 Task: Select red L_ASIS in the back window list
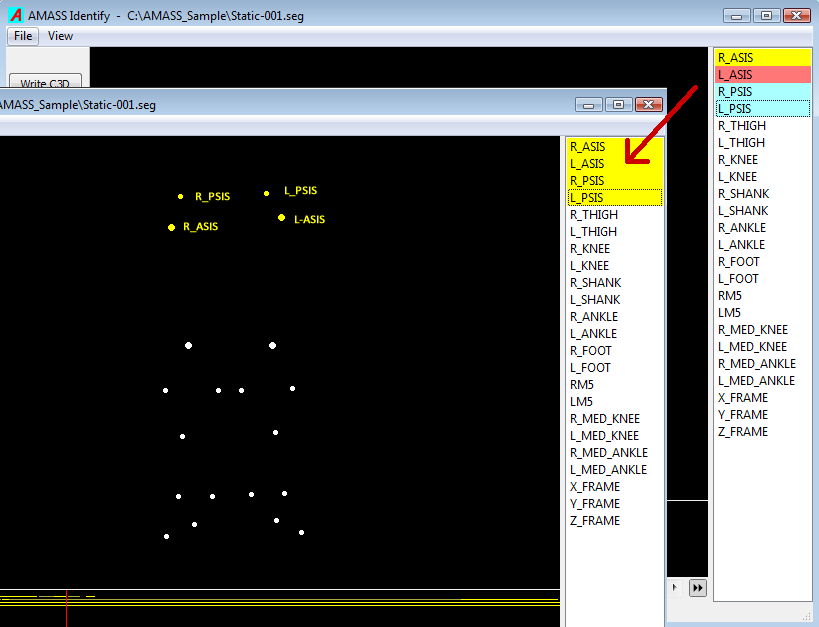click(x=763, y=75)
